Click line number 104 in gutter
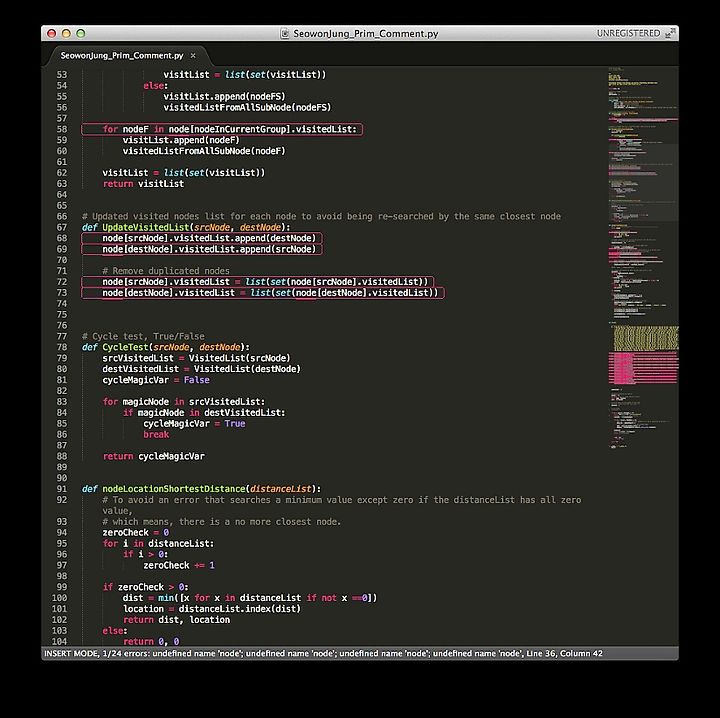Screen dimensions: 720x718 [x=59, y=641]
